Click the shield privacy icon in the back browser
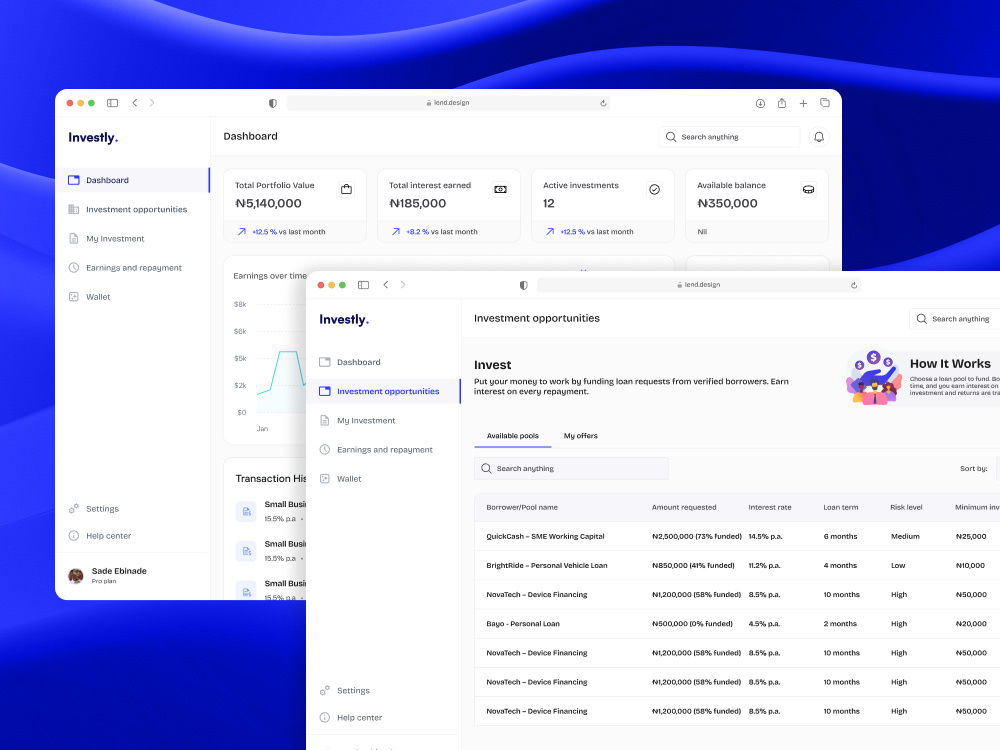The height and width of the screenshot is (750, 1000). 273,103
